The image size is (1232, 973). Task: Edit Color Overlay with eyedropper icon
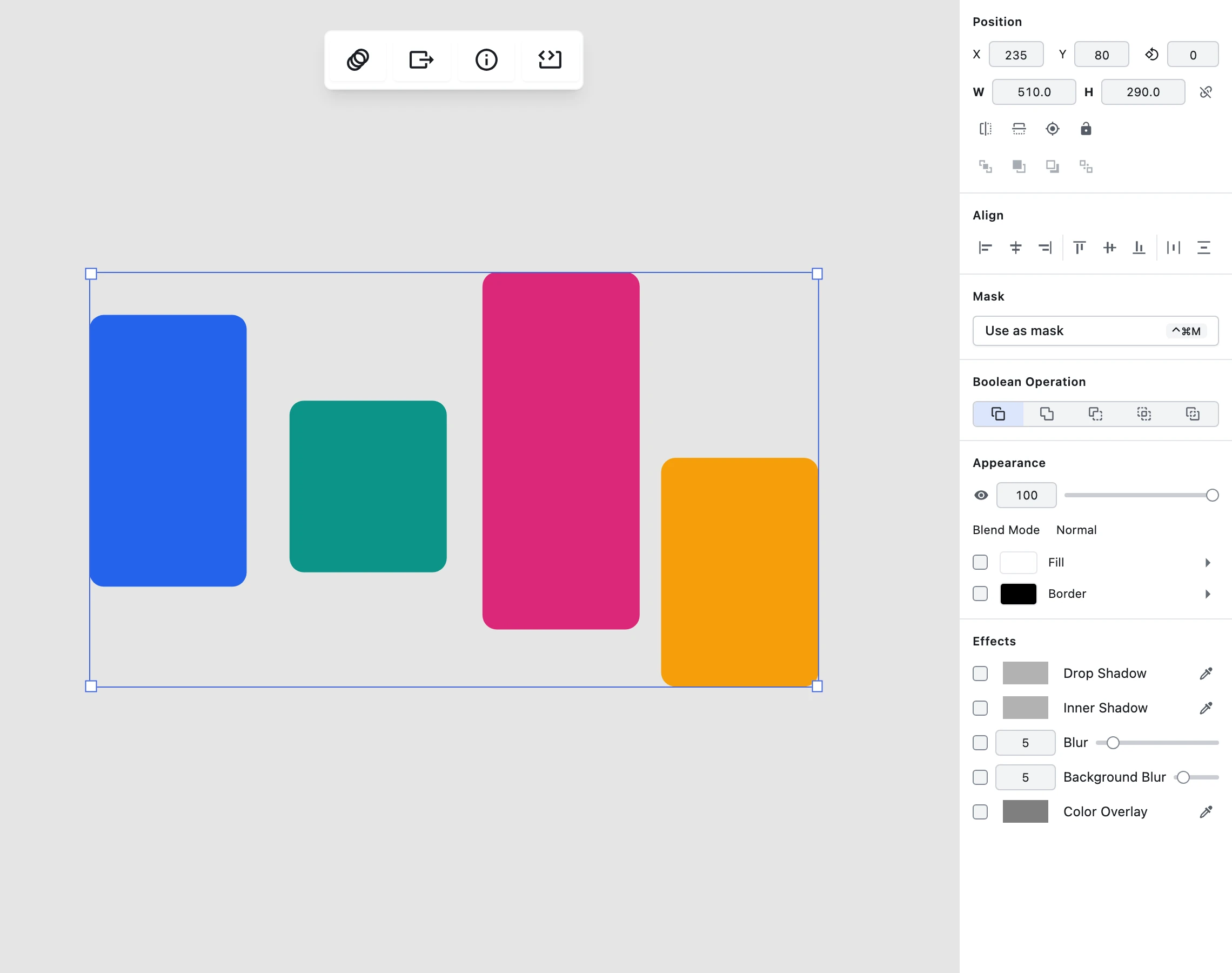click(1206, 813)
